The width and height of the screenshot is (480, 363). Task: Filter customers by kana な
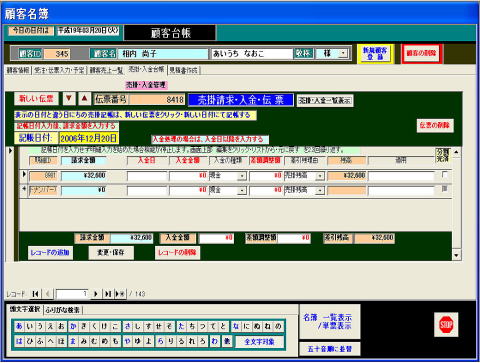235,326
